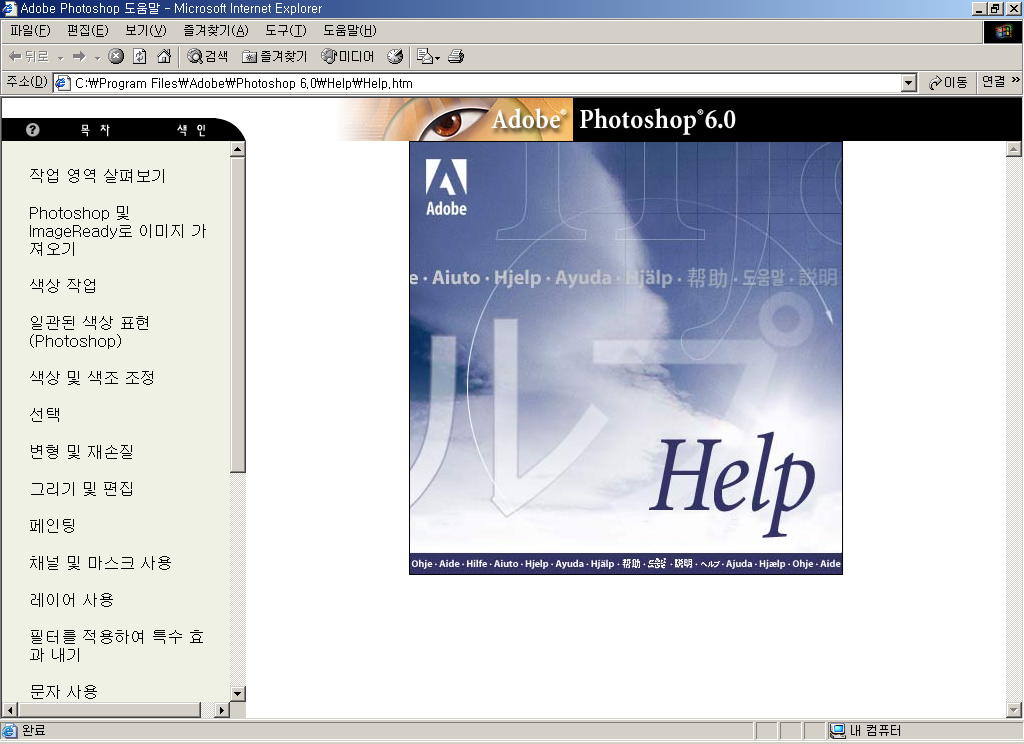
Task: Open topic '레이어 사용'
Action: coord(72,600)
